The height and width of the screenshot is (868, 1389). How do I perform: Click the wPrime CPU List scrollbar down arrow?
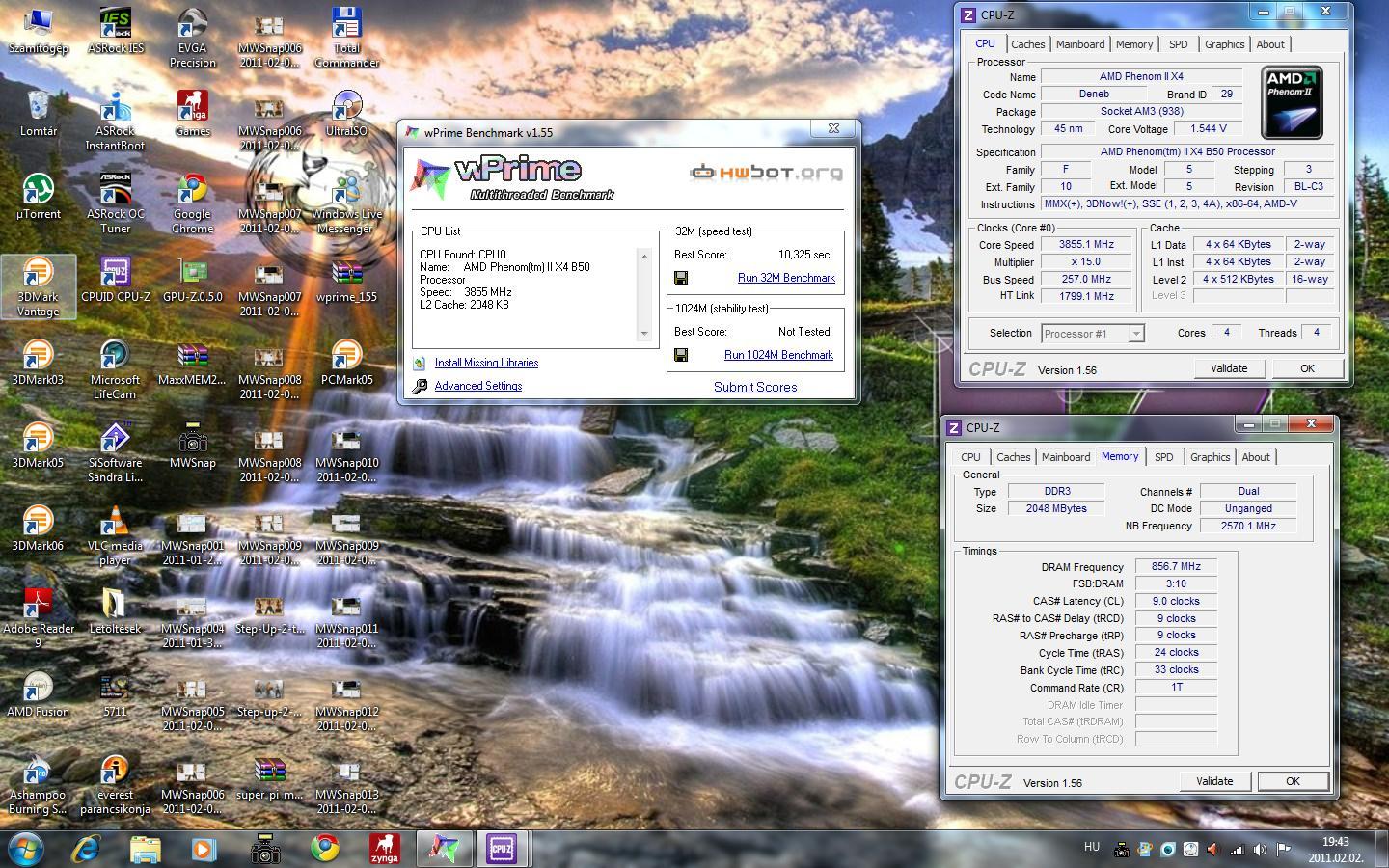tap(644, 334)
